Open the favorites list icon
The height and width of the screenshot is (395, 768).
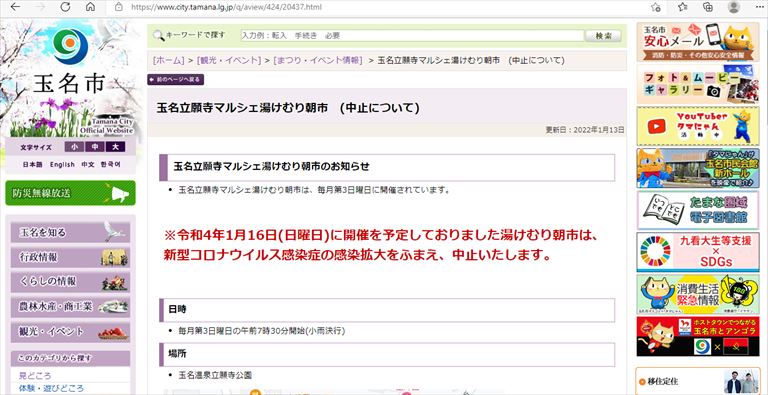[683, 7]
